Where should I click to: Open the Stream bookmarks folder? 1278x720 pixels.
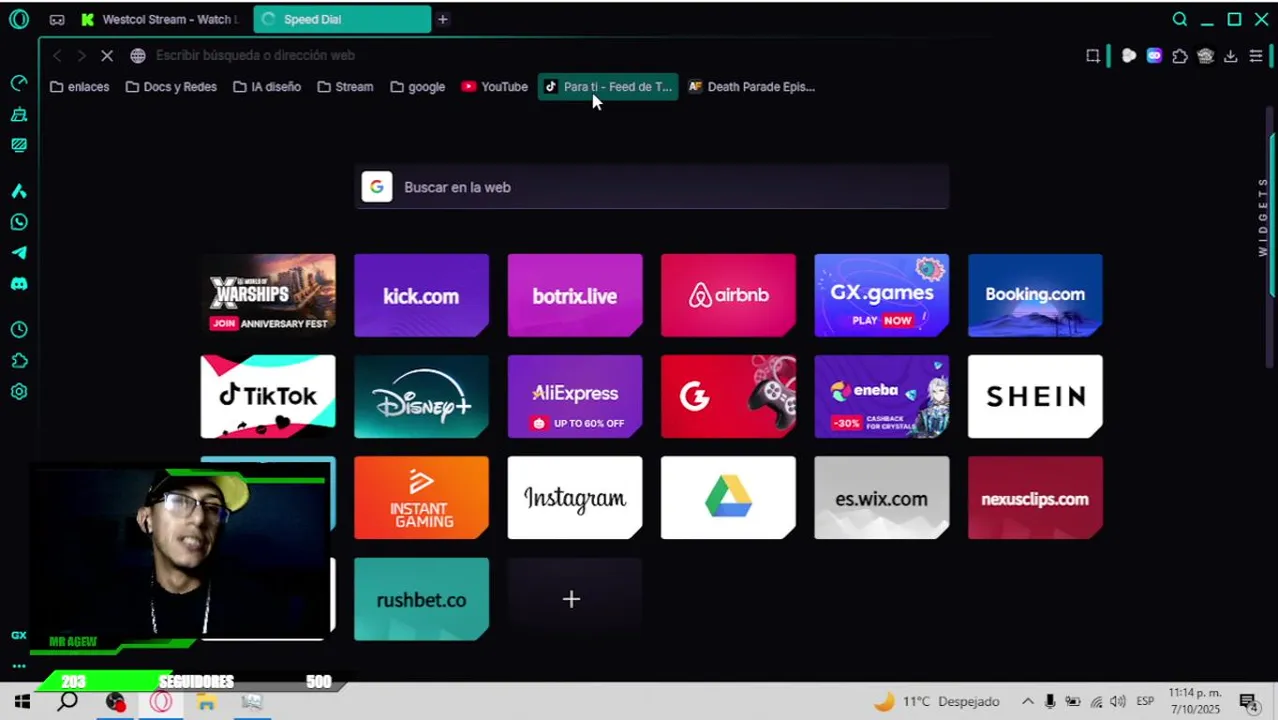point(346,87)
